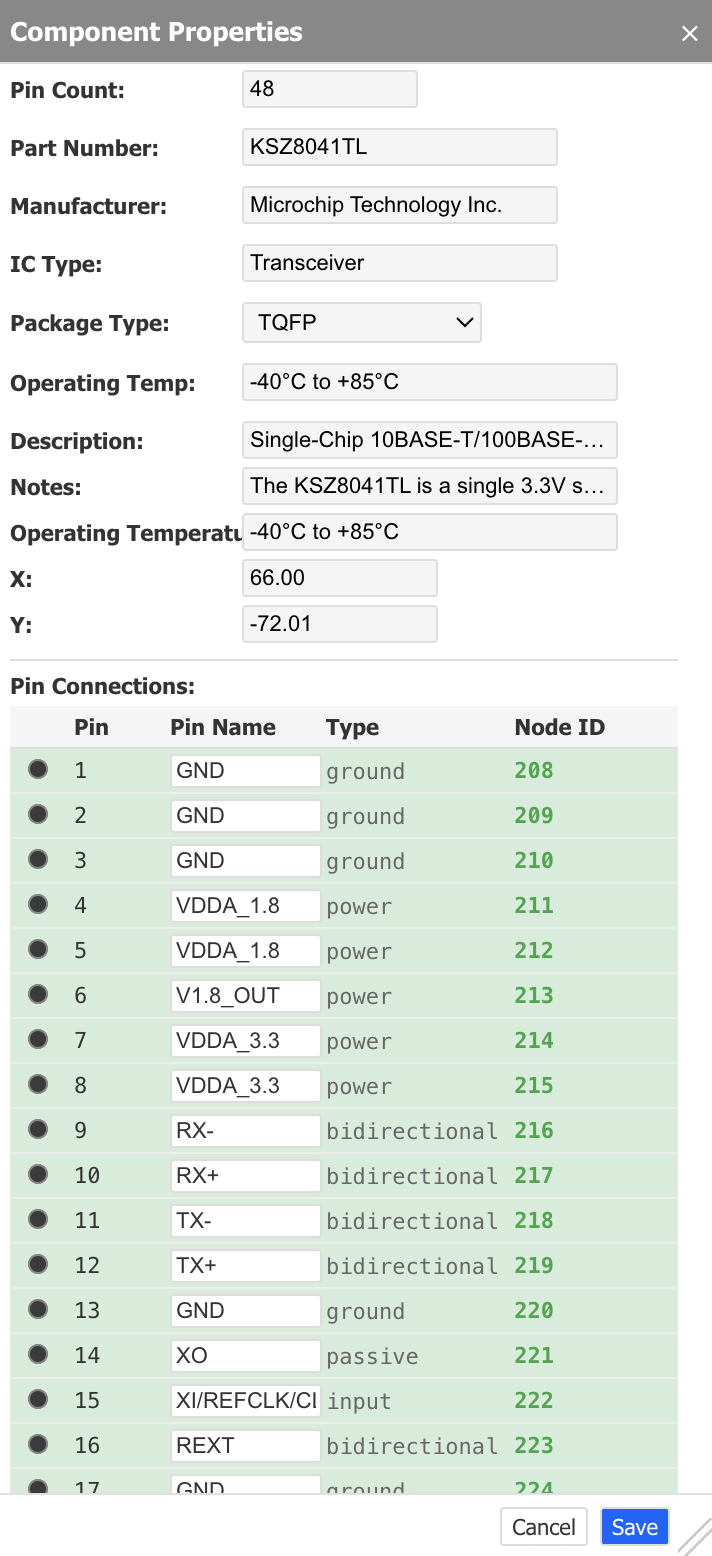Edit the Part Number KSZ8041TL field
This screenshot has width=712, height=1556.
pos(398,146)
